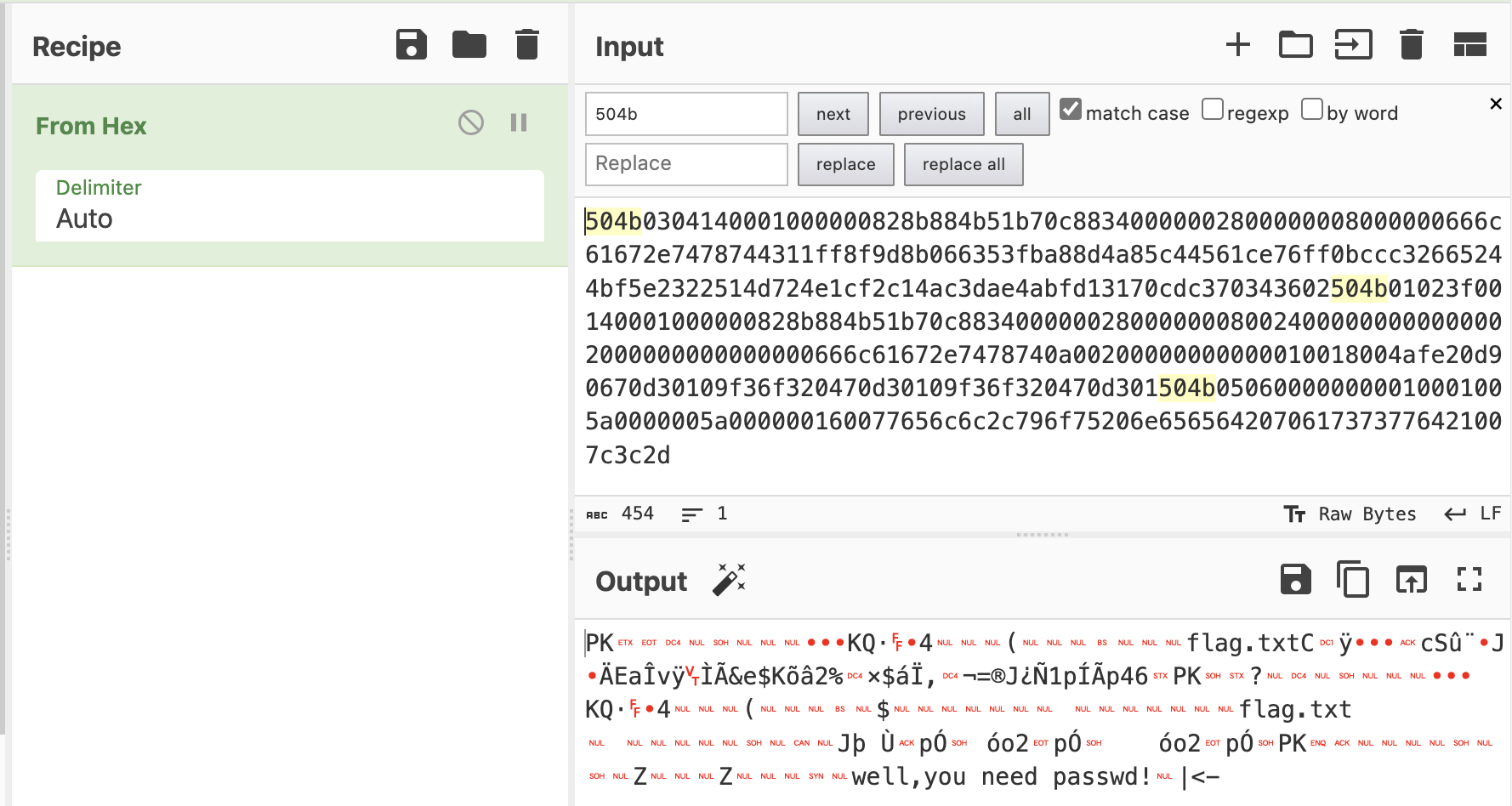Open the Raw Bytes encoding selector
1512x806 pixels.
(x=1350, y=514)
